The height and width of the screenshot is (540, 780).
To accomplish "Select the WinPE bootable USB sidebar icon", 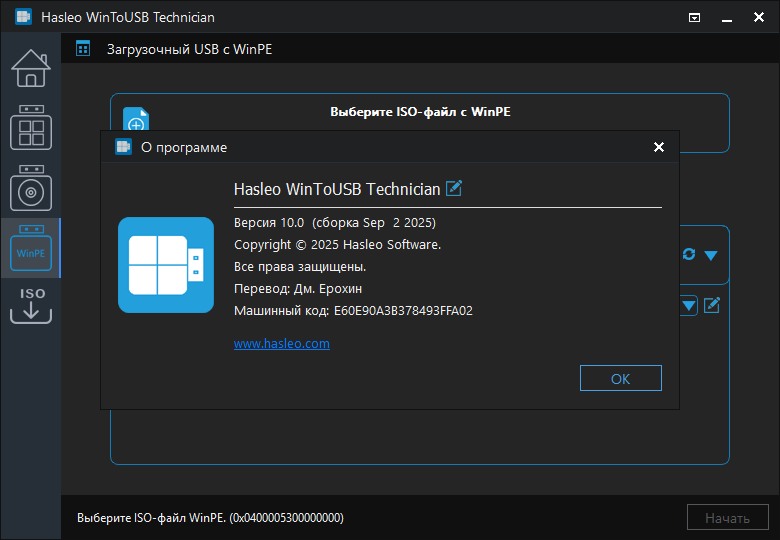I will [x=31, y=248].
